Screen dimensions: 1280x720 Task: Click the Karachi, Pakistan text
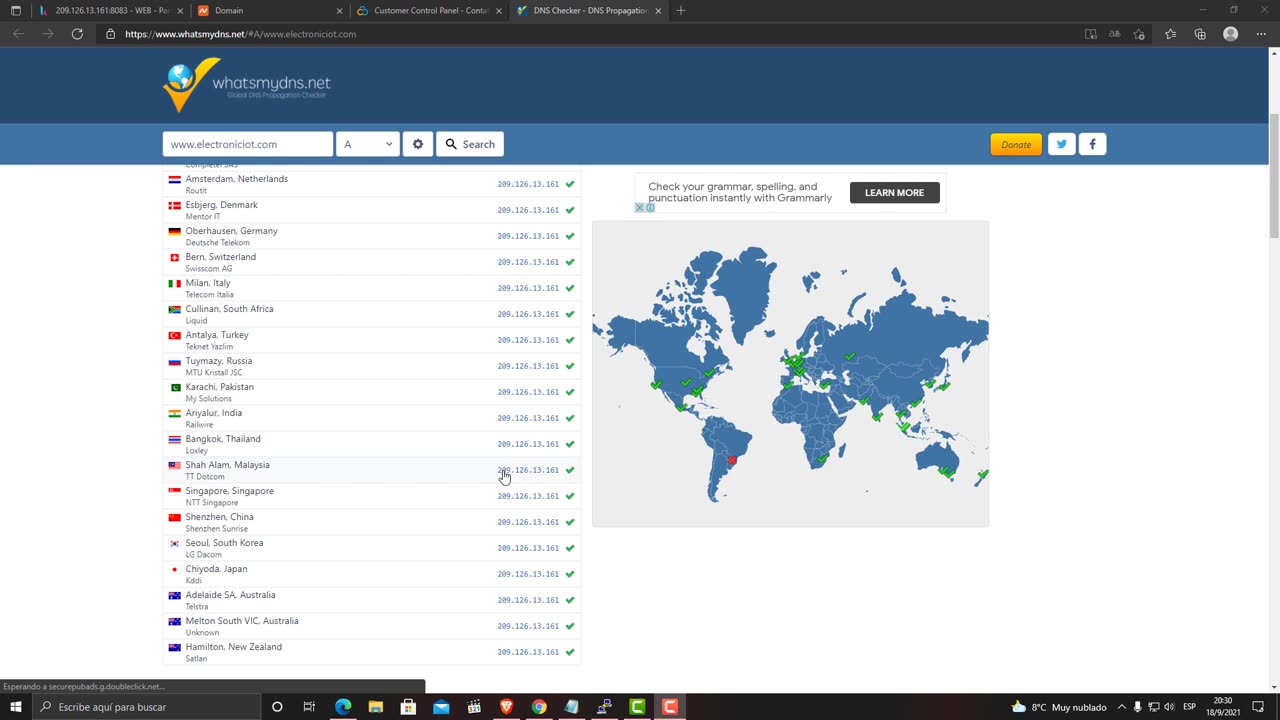pos(219,387)
